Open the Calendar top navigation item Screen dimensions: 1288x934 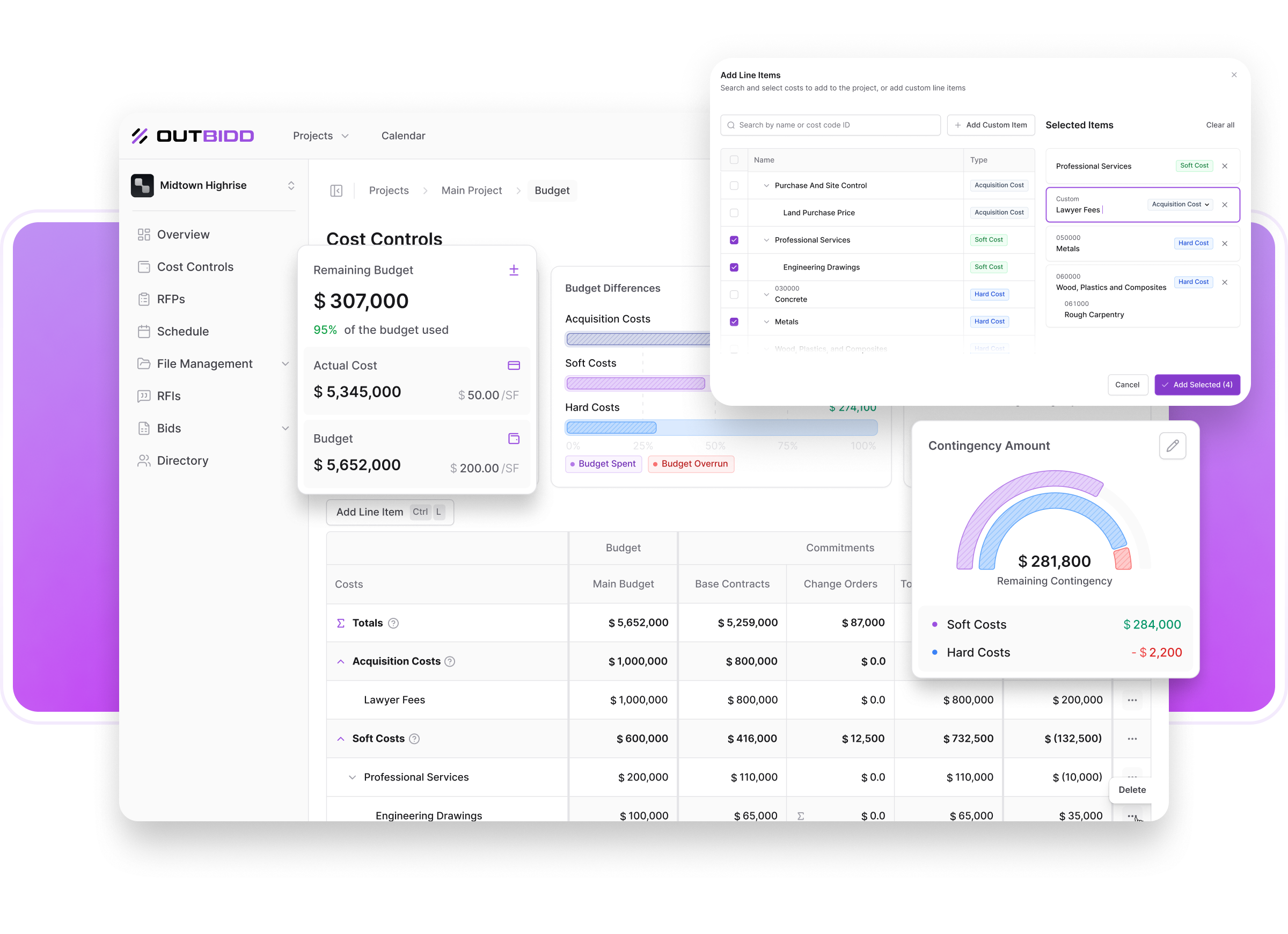(403, 136)
